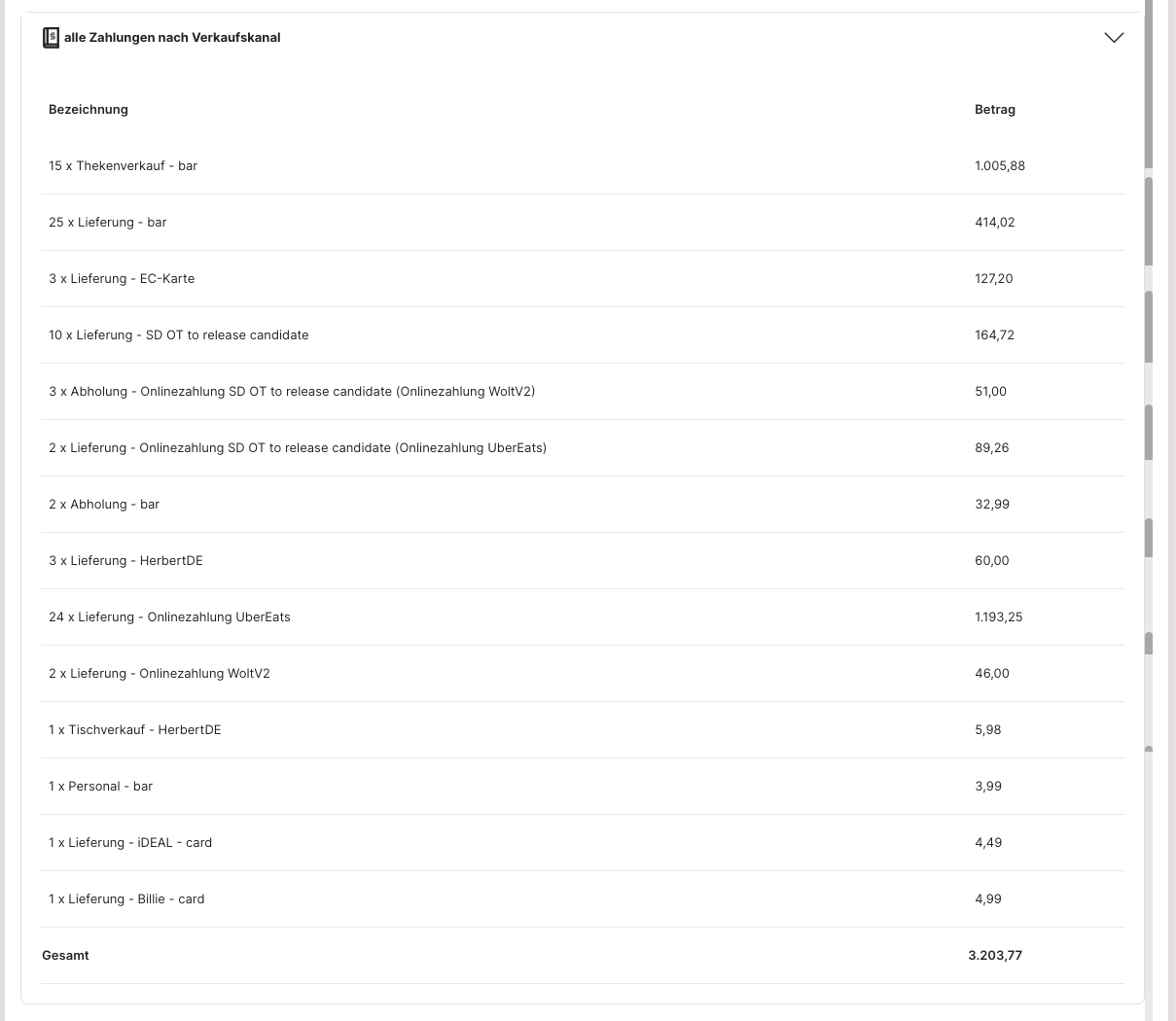Click the Bezeichnung column header
This screenshot has height=1021, width=1176.
(x=89, y=110)
